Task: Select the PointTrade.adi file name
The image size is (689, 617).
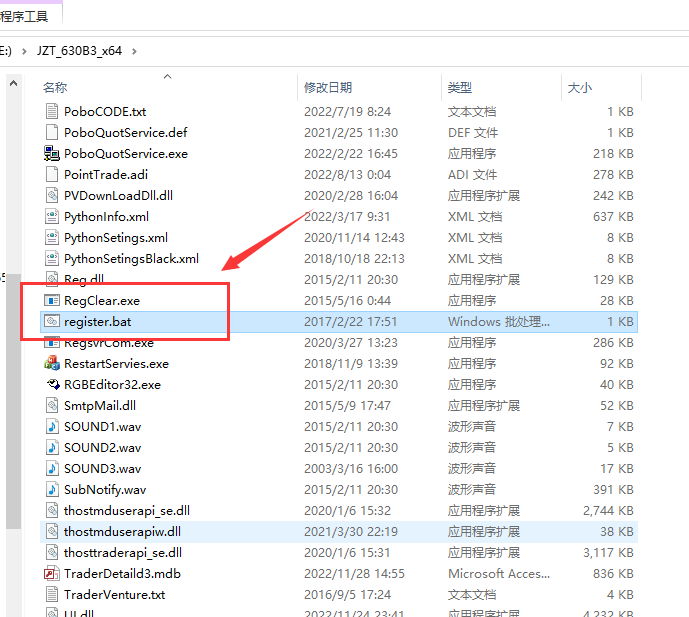Action: (106, 174)
